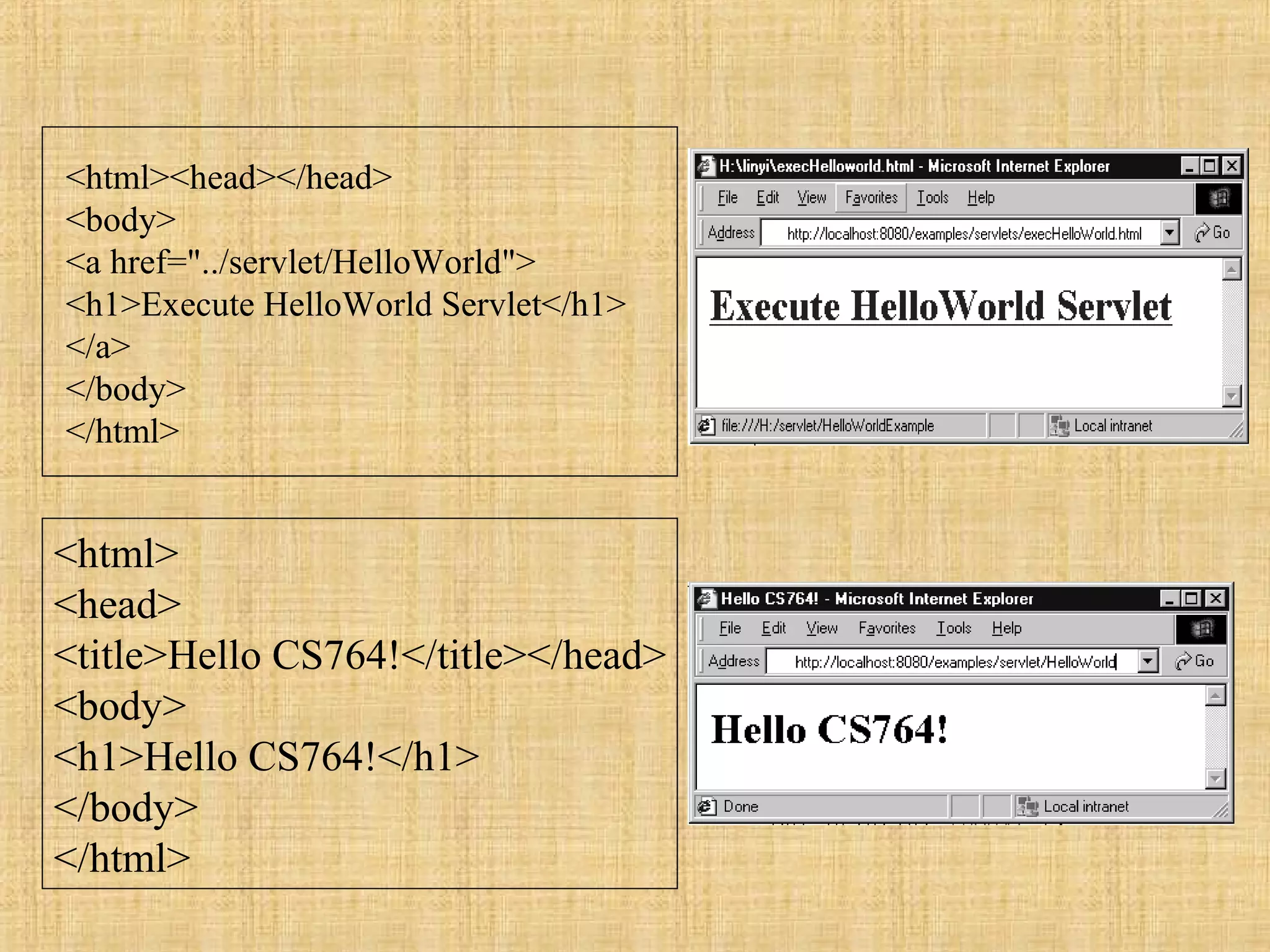The height and width of the screenshot is (952, 1270).
Task: Click IE page icon in Hello CS764! title bar
Action: 706,599
